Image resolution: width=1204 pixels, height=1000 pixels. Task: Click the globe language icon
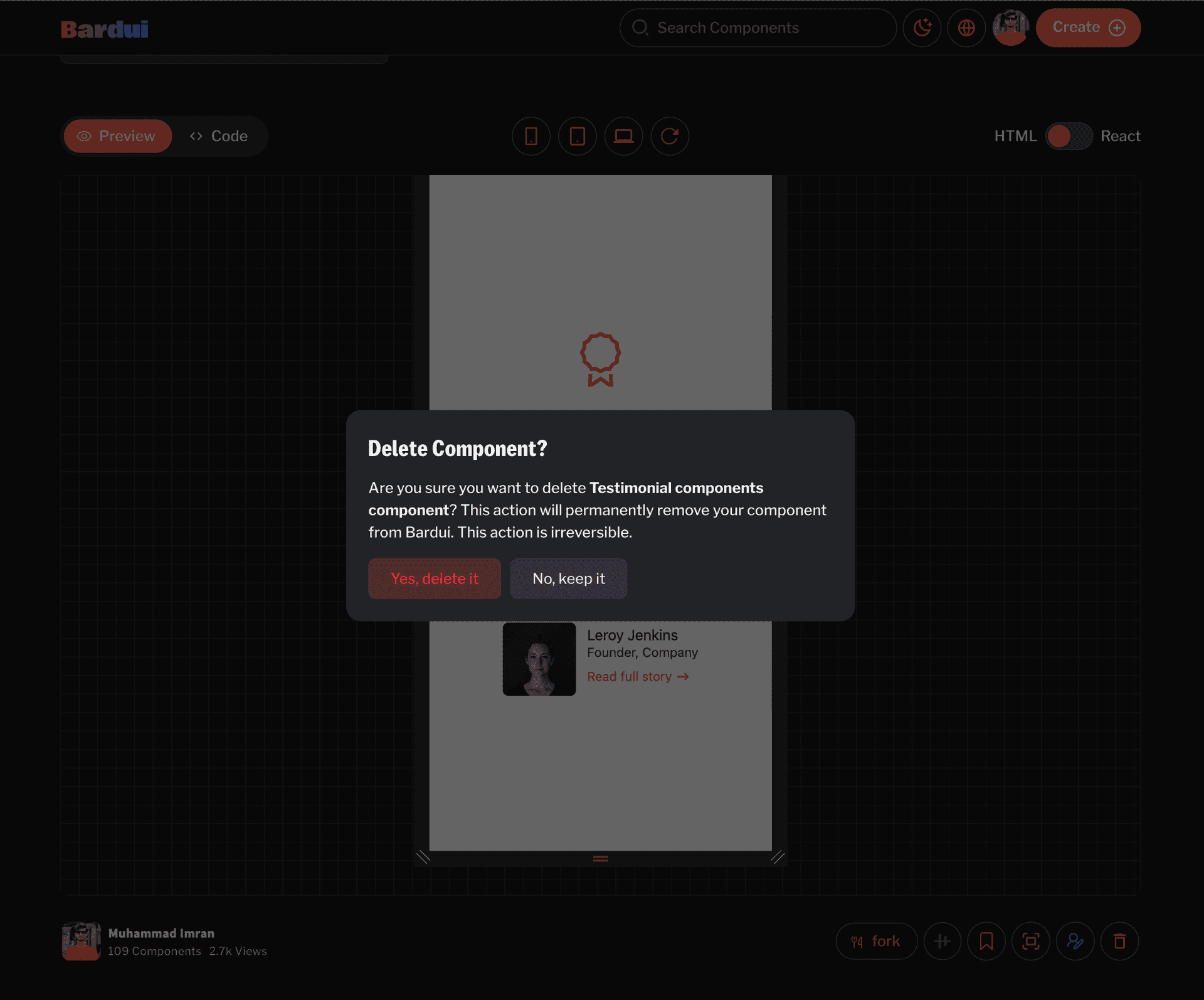[966, 28]
